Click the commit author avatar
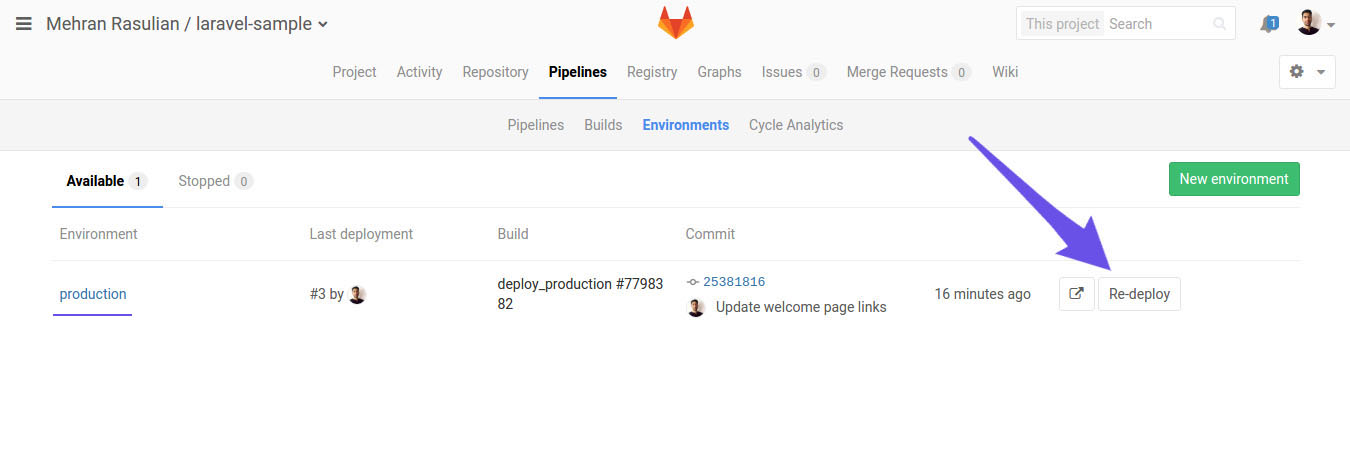This screenshot has height=450, width=1350. (x=696, y=308)
